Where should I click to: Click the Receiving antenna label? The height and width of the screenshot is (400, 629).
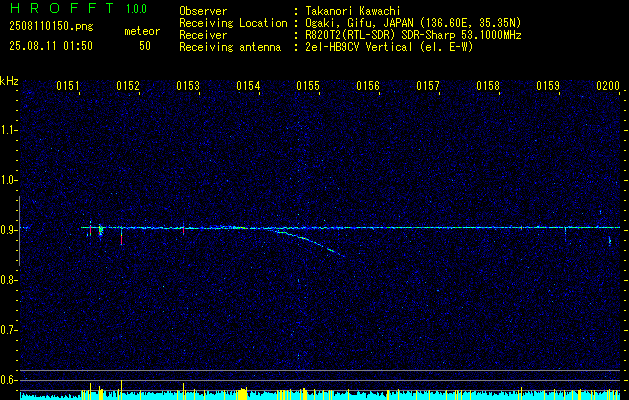coord(230,47)
